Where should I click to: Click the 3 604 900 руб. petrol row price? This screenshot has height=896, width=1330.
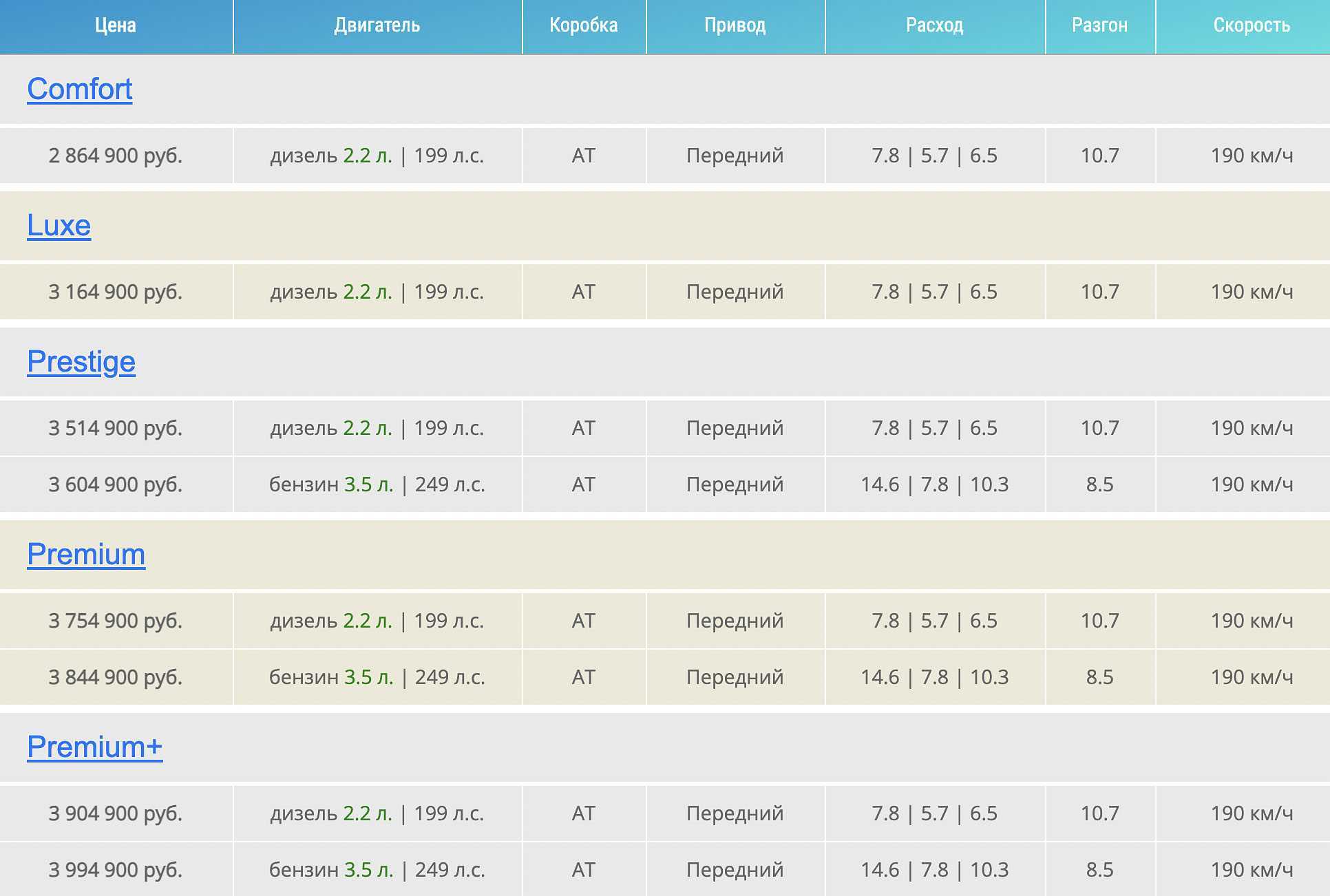click(116, 484)
